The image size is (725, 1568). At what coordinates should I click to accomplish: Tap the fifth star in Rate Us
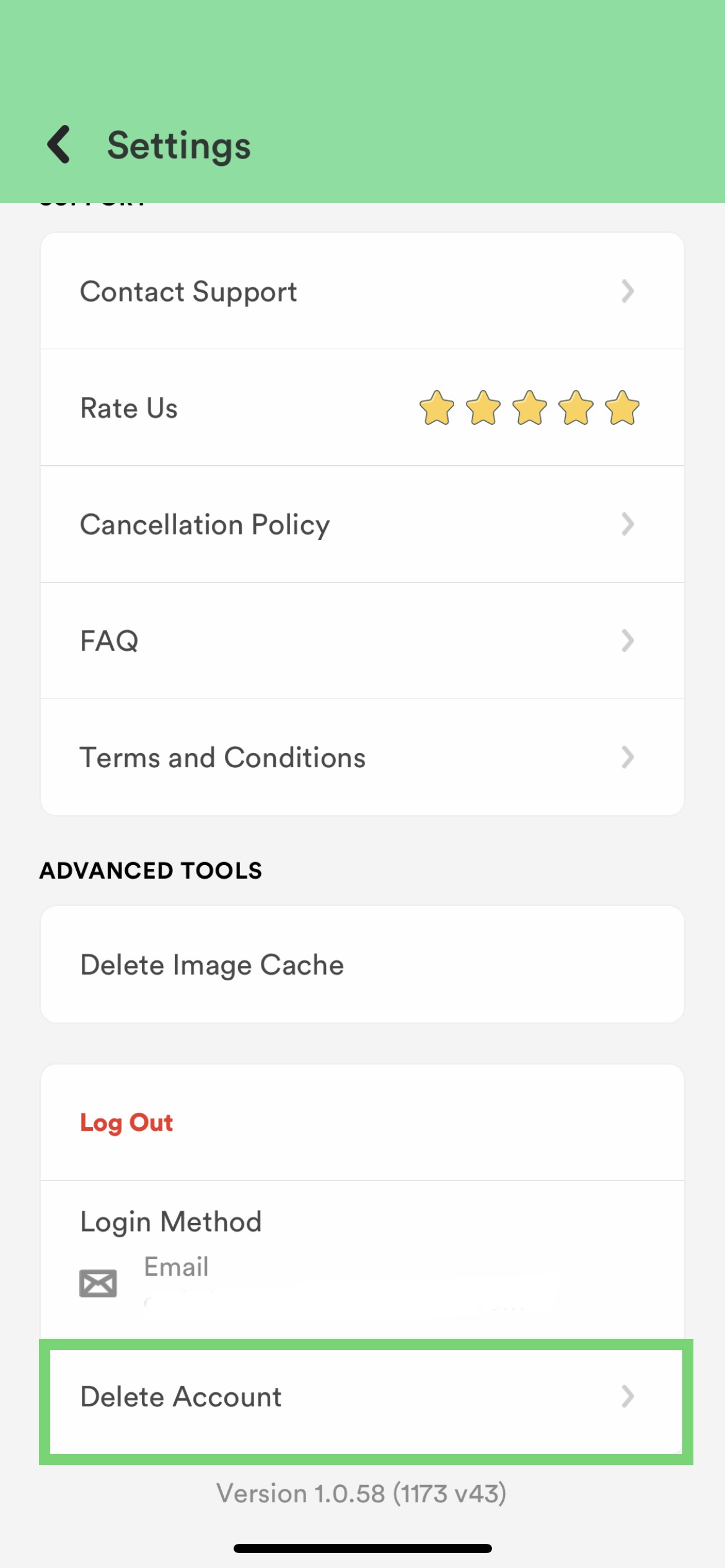(622, 408)
